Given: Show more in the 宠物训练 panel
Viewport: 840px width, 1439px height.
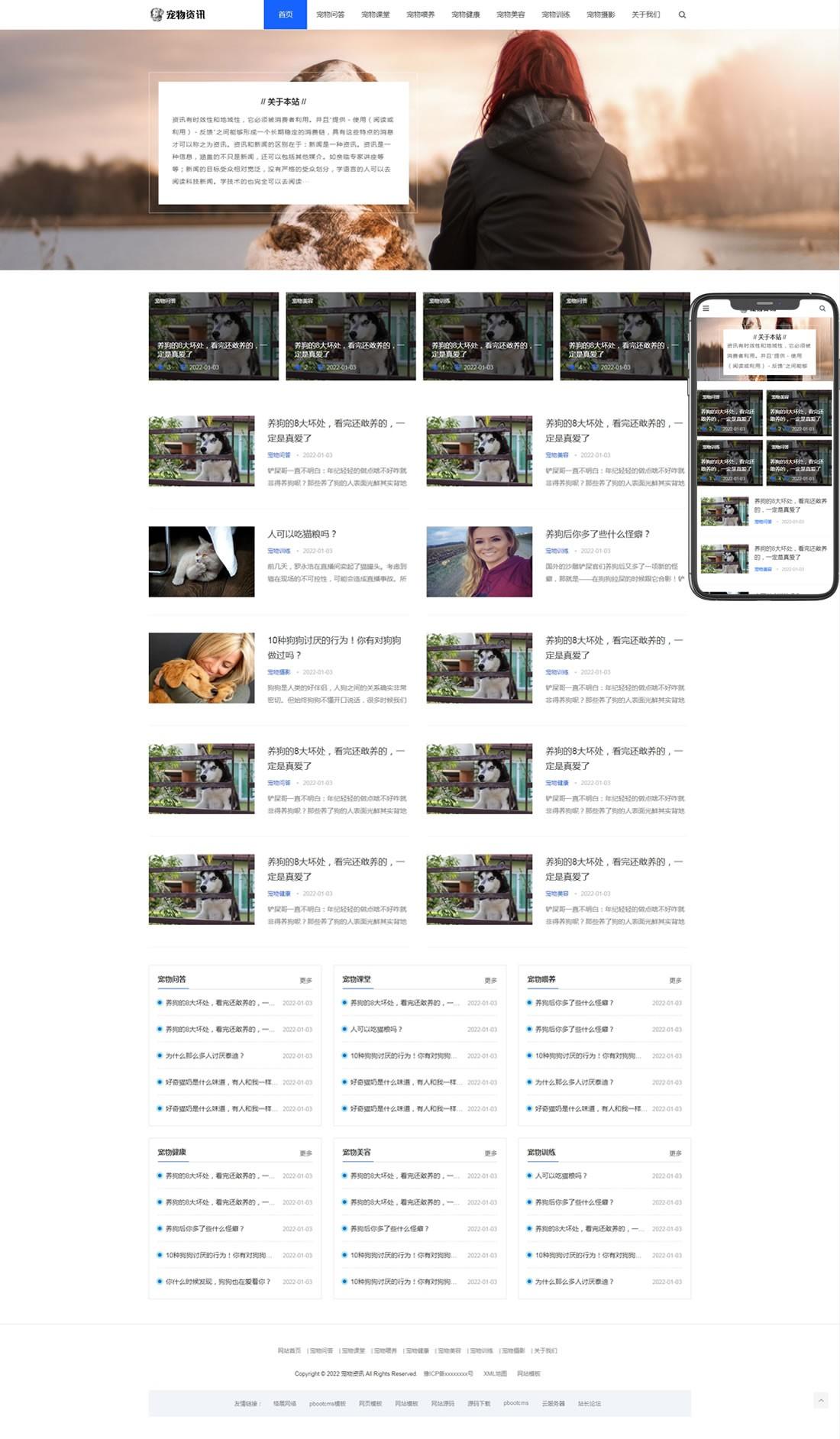Looking at the screenshot, I should [x=675, y=1153].
